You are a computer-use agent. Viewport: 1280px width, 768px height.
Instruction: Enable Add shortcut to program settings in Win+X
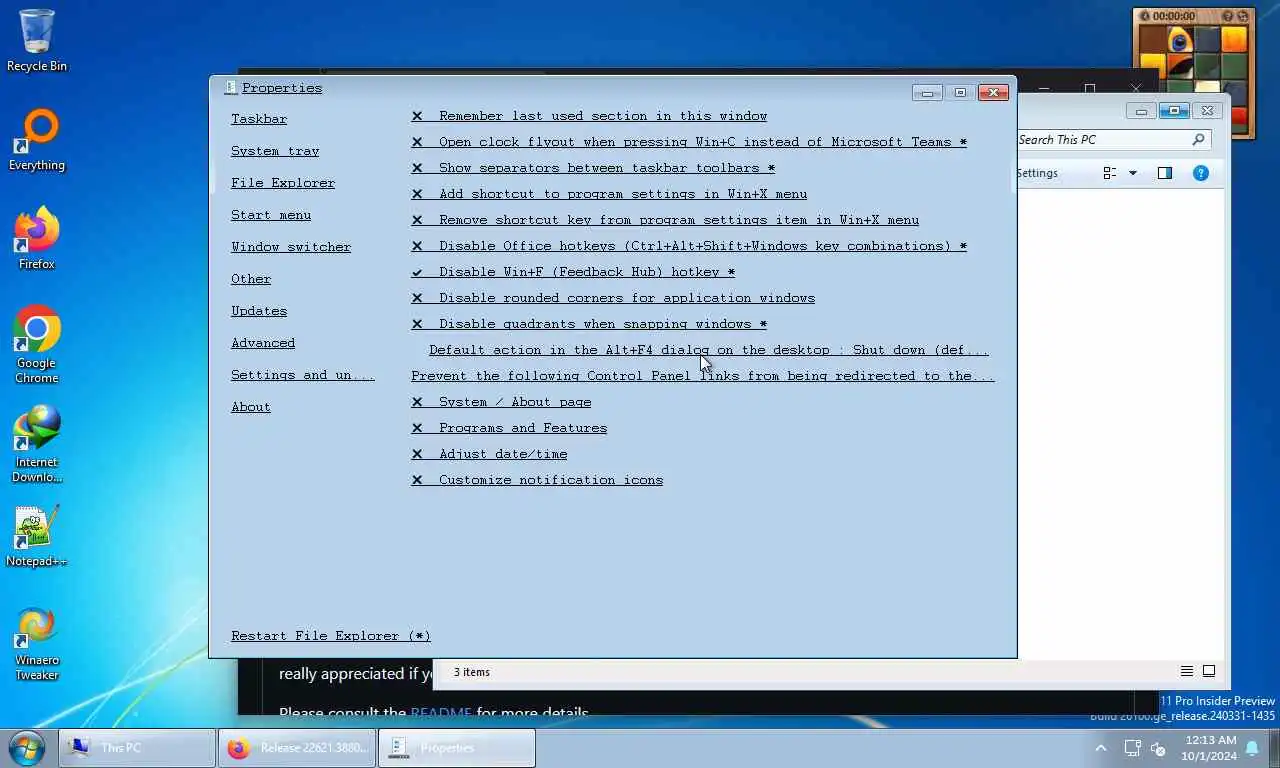pos(609,194)
